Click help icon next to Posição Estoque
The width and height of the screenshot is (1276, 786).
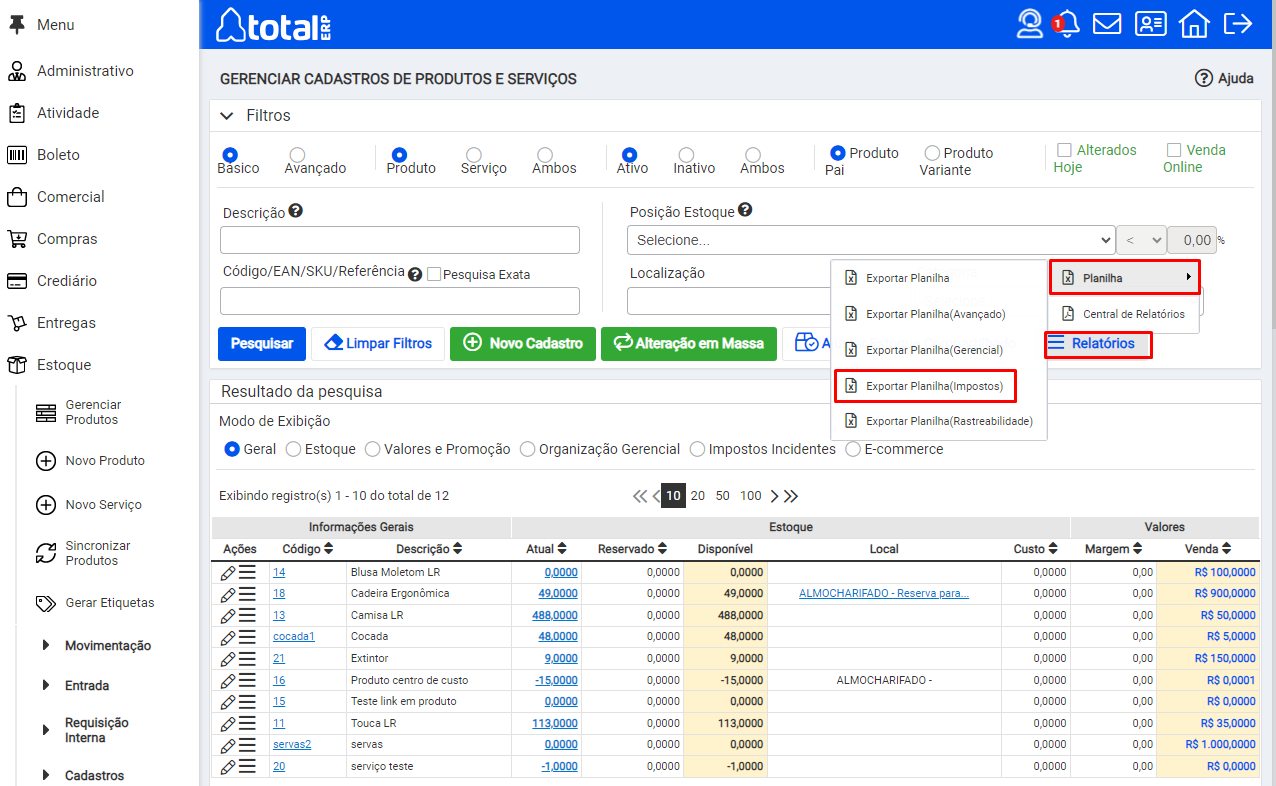[745, 210]
